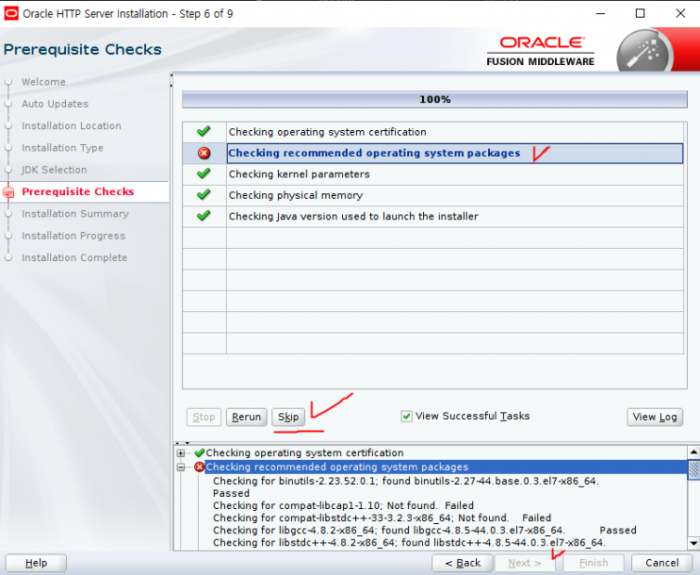Image resolution: width=700 pixels, height=575 pixels.
Task: Click log line for libgcc-4.8.2-x86_64
Action: [424, 530]
